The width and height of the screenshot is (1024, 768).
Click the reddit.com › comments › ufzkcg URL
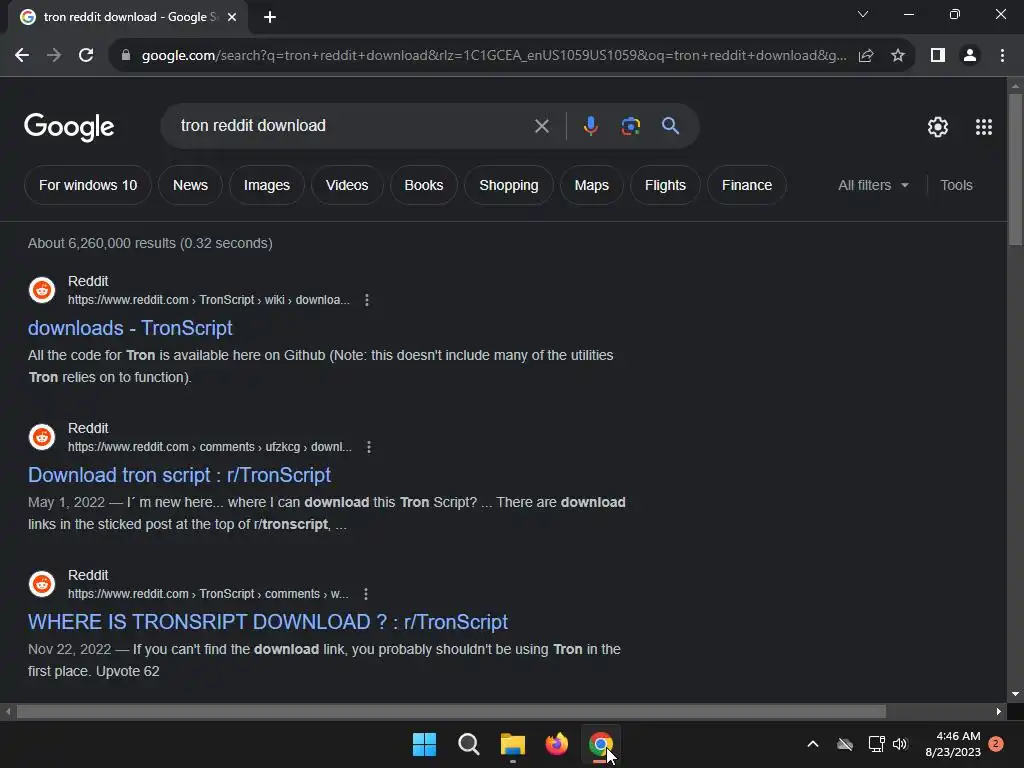[x=210, y=447]
